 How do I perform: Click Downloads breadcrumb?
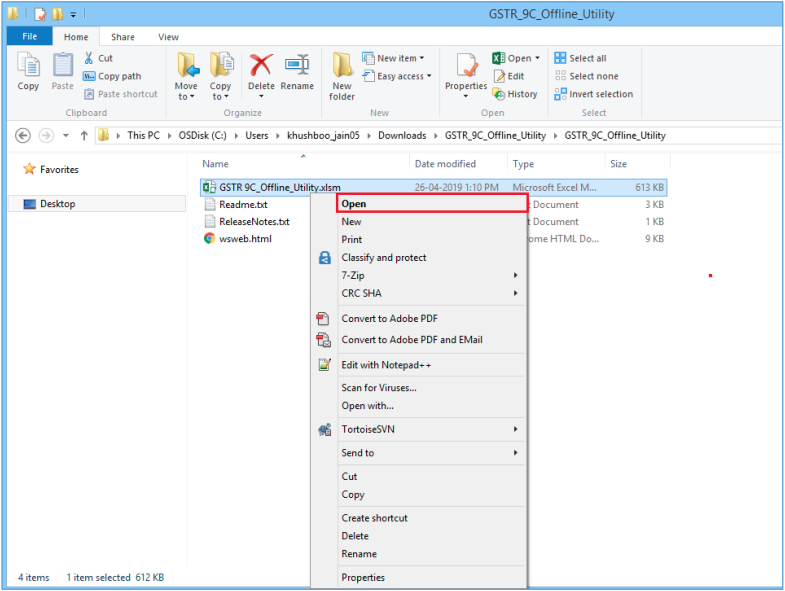click(x=402, y=136)
